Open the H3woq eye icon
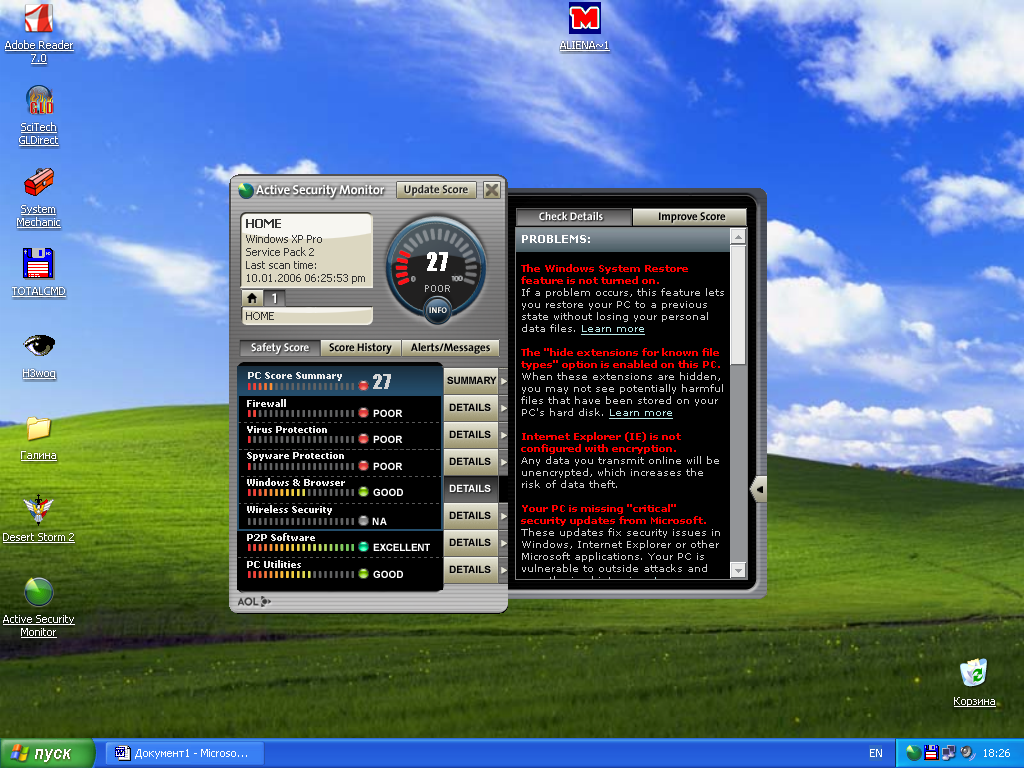 tap(39, 355)
